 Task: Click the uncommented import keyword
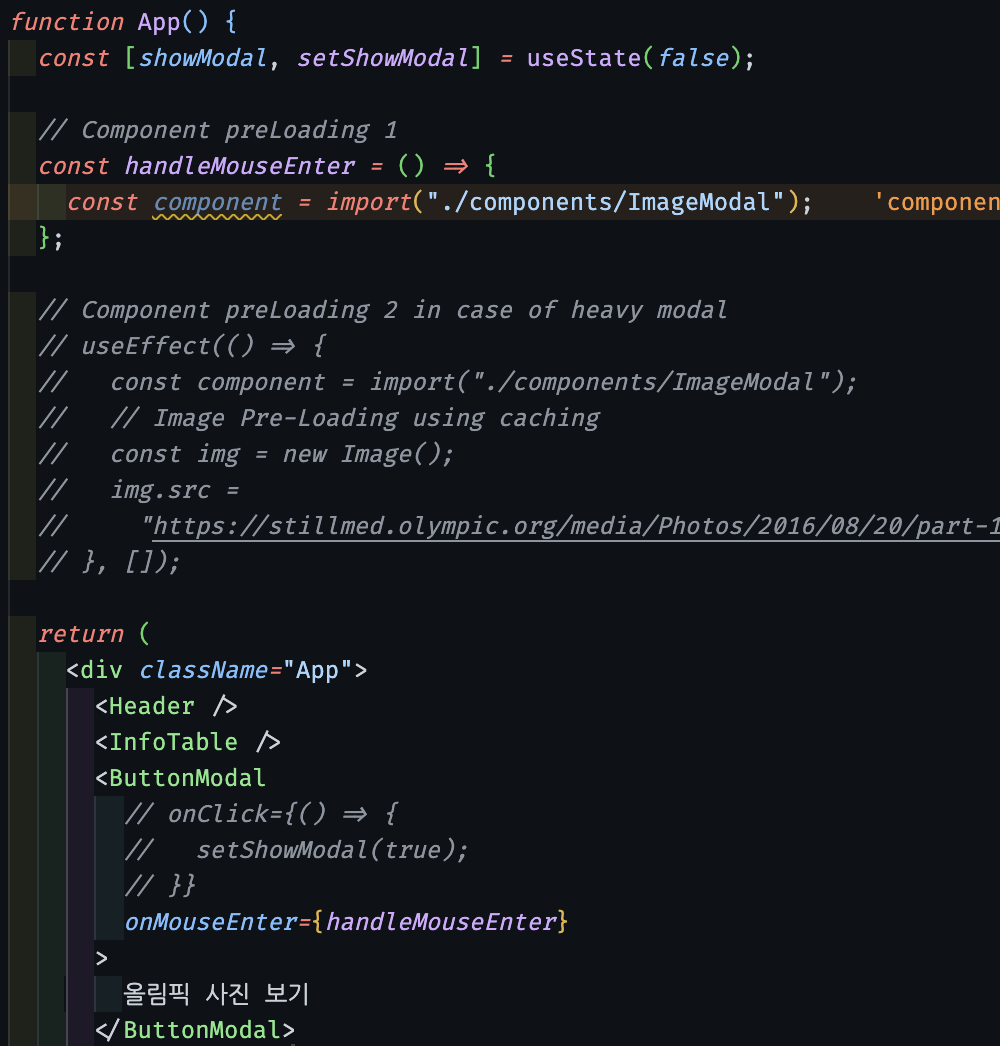(x=368, y=202)
